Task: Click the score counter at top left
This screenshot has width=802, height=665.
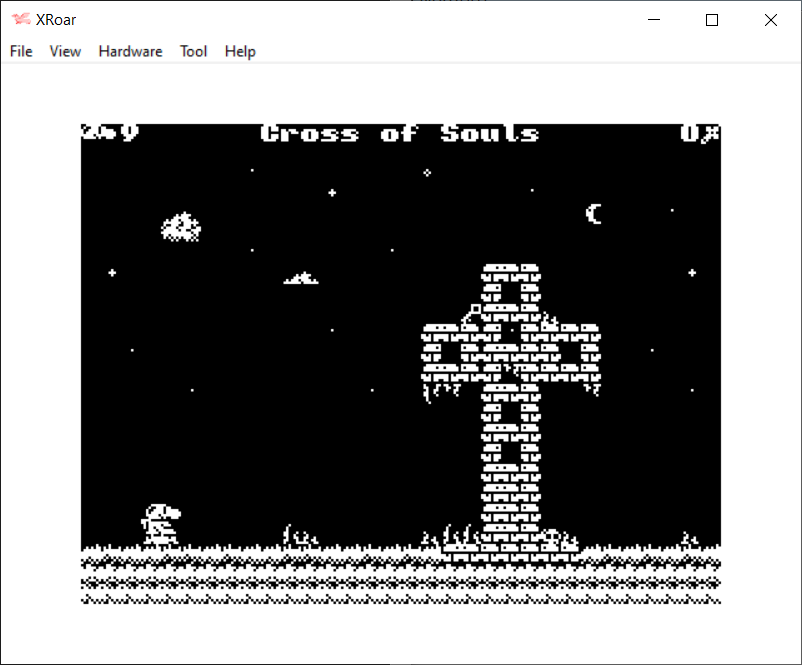Action: [110, 132]
